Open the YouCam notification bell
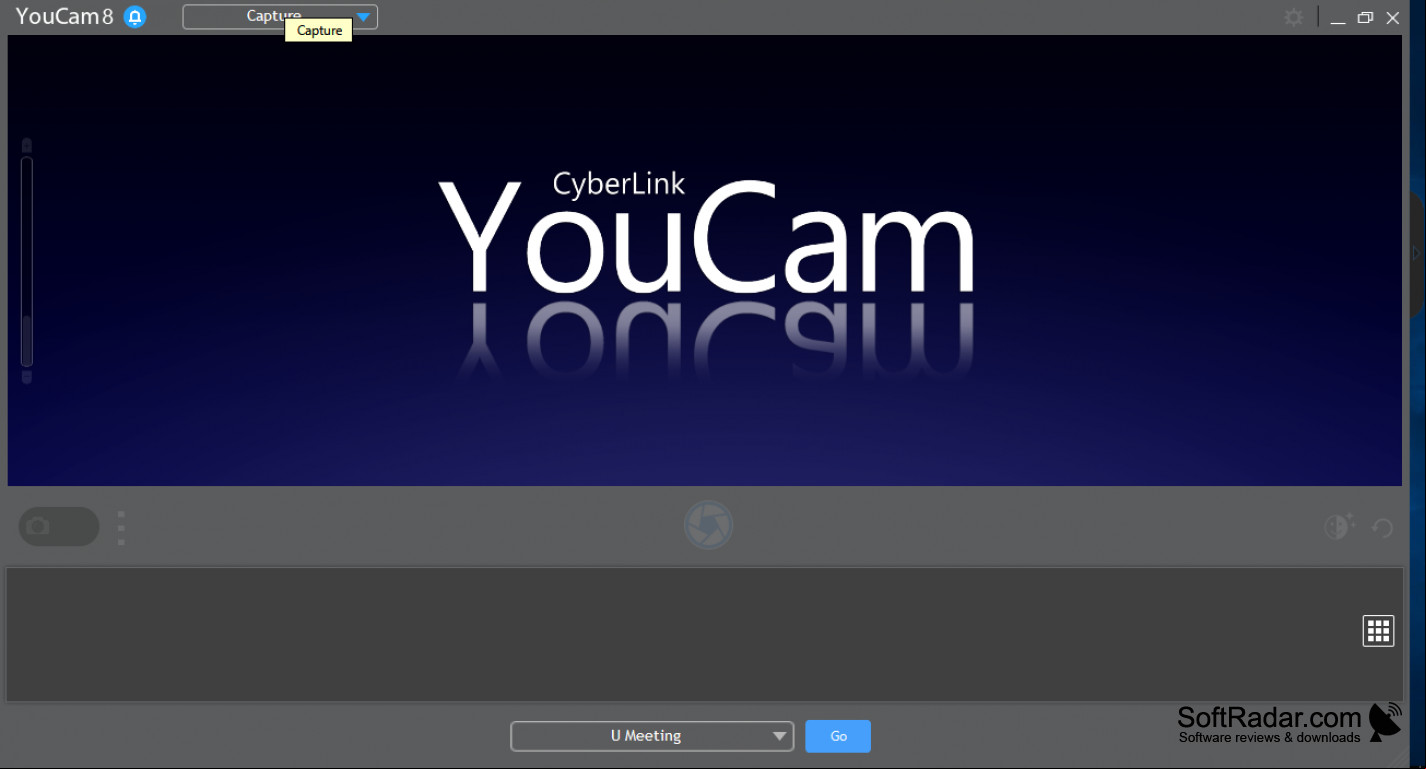The height and width of the screenshot is (769, 1426). pos(135,17)
